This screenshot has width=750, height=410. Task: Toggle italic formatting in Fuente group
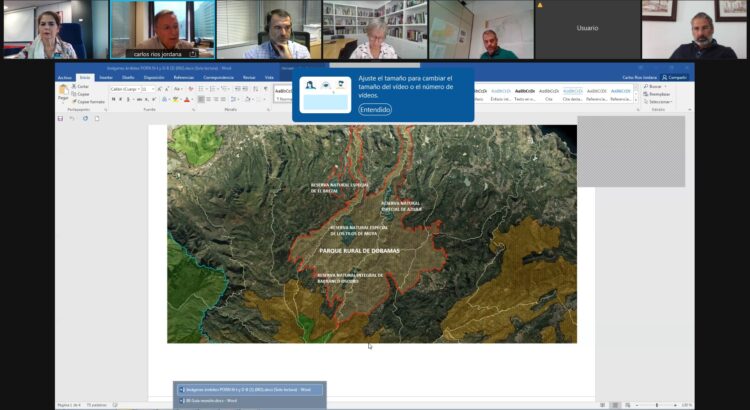(x=121, y=99)
